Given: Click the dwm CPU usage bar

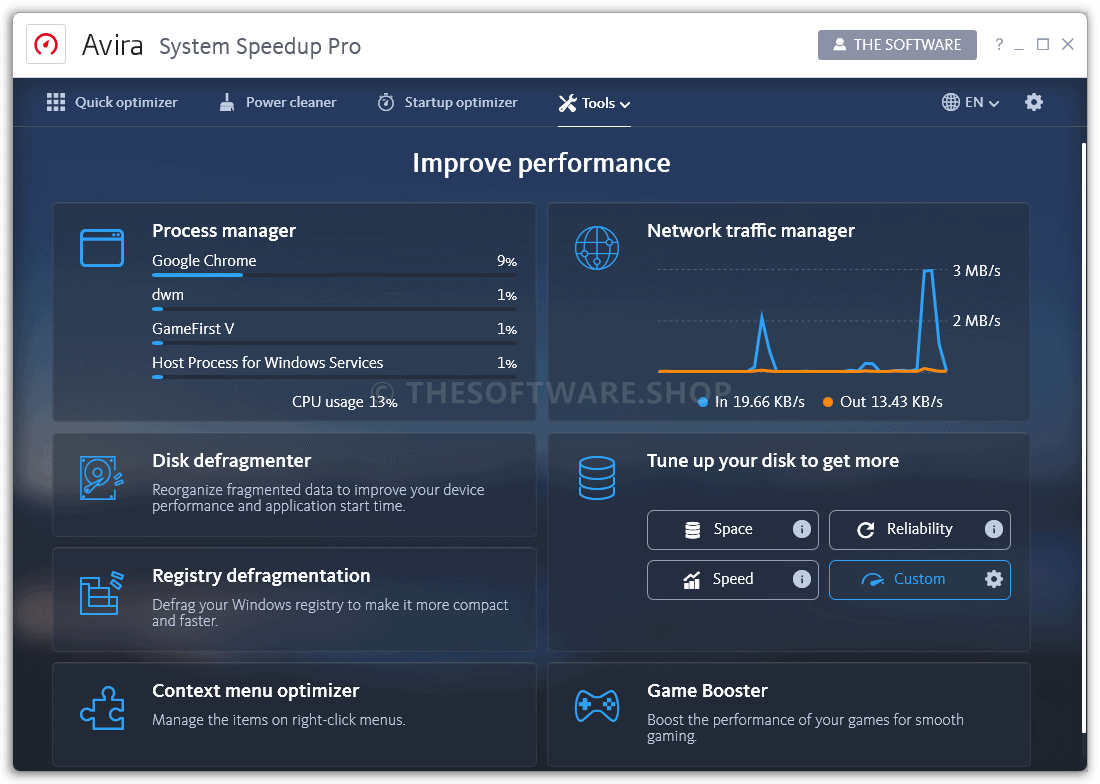Looking at the screenshot, I should pos(335,309).
